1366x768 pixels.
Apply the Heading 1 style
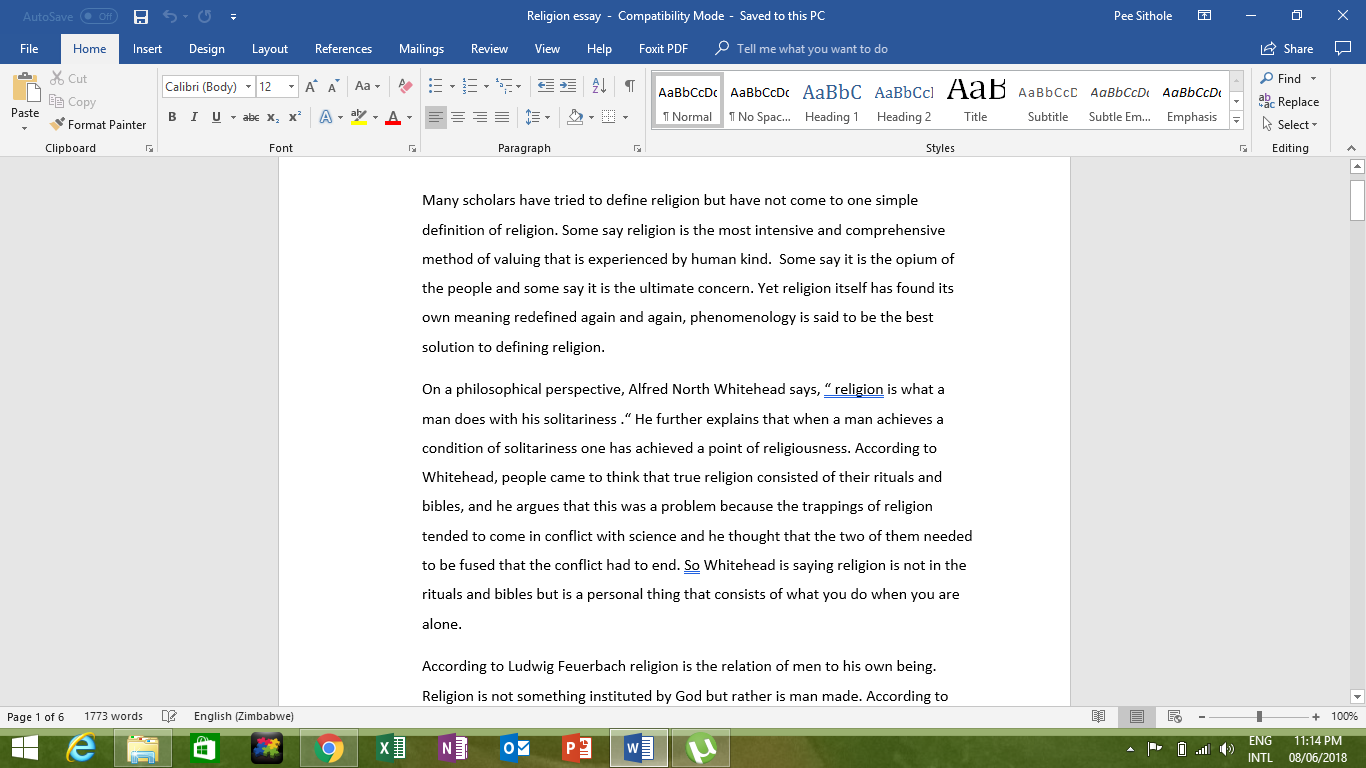click(x=832, y=98)
